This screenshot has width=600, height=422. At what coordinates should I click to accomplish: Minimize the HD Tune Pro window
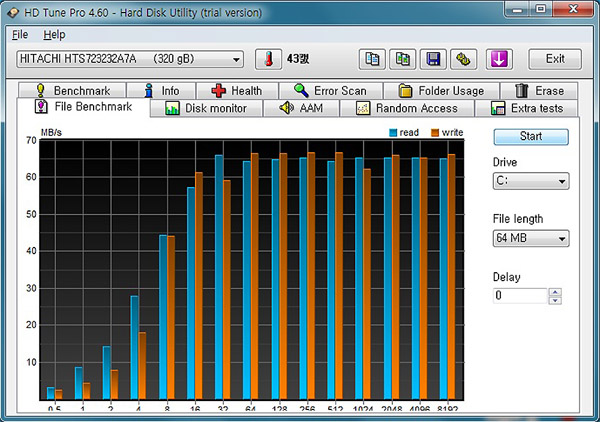pos(517,9)
